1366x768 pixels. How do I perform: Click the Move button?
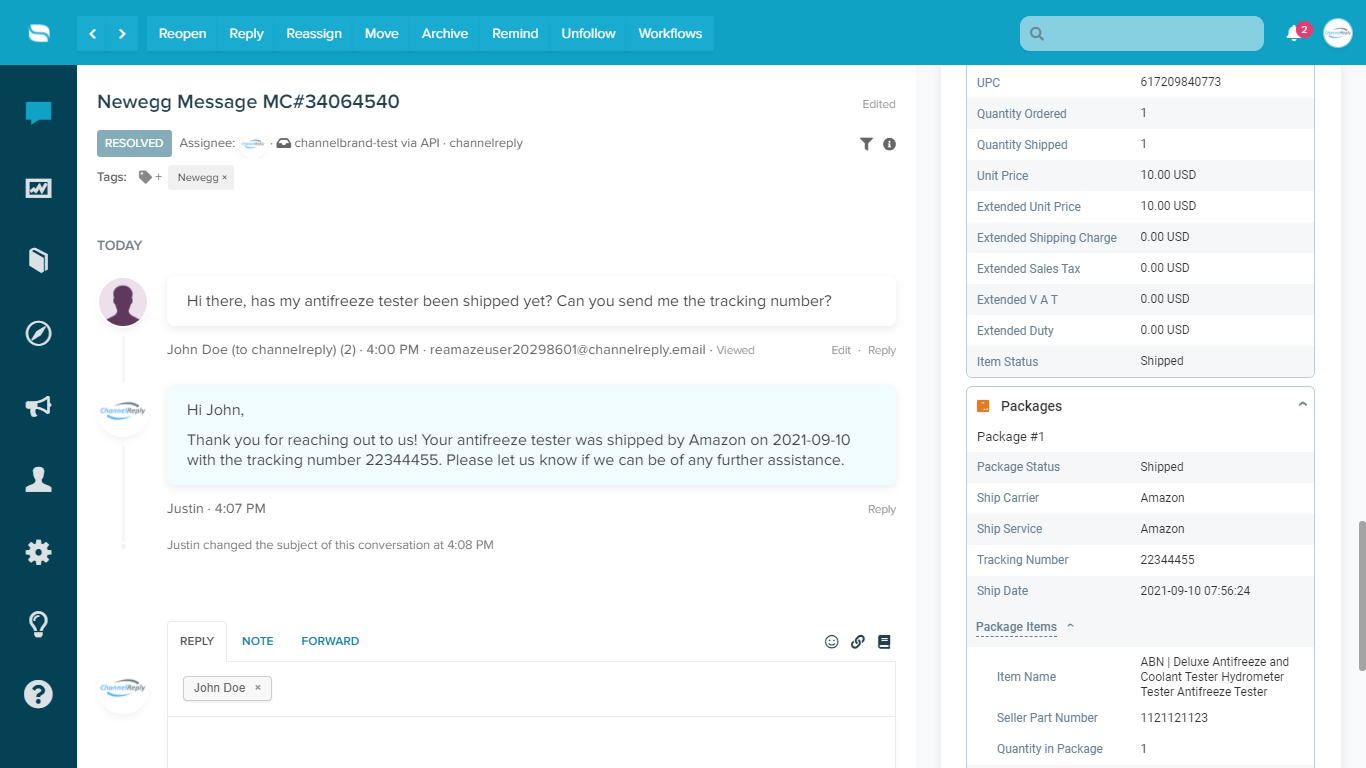click(382, 33)
